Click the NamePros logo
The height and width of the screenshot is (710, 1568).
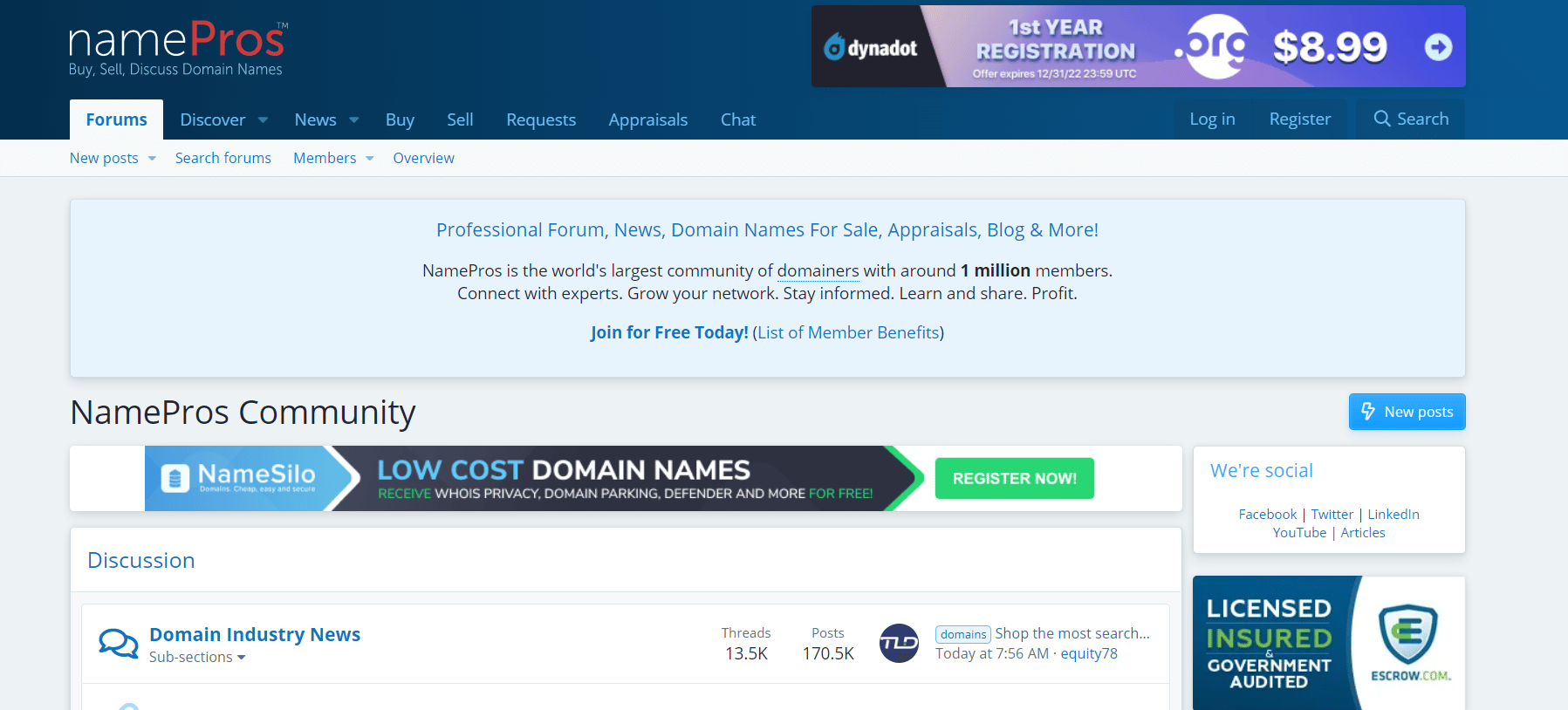[178, 49]
